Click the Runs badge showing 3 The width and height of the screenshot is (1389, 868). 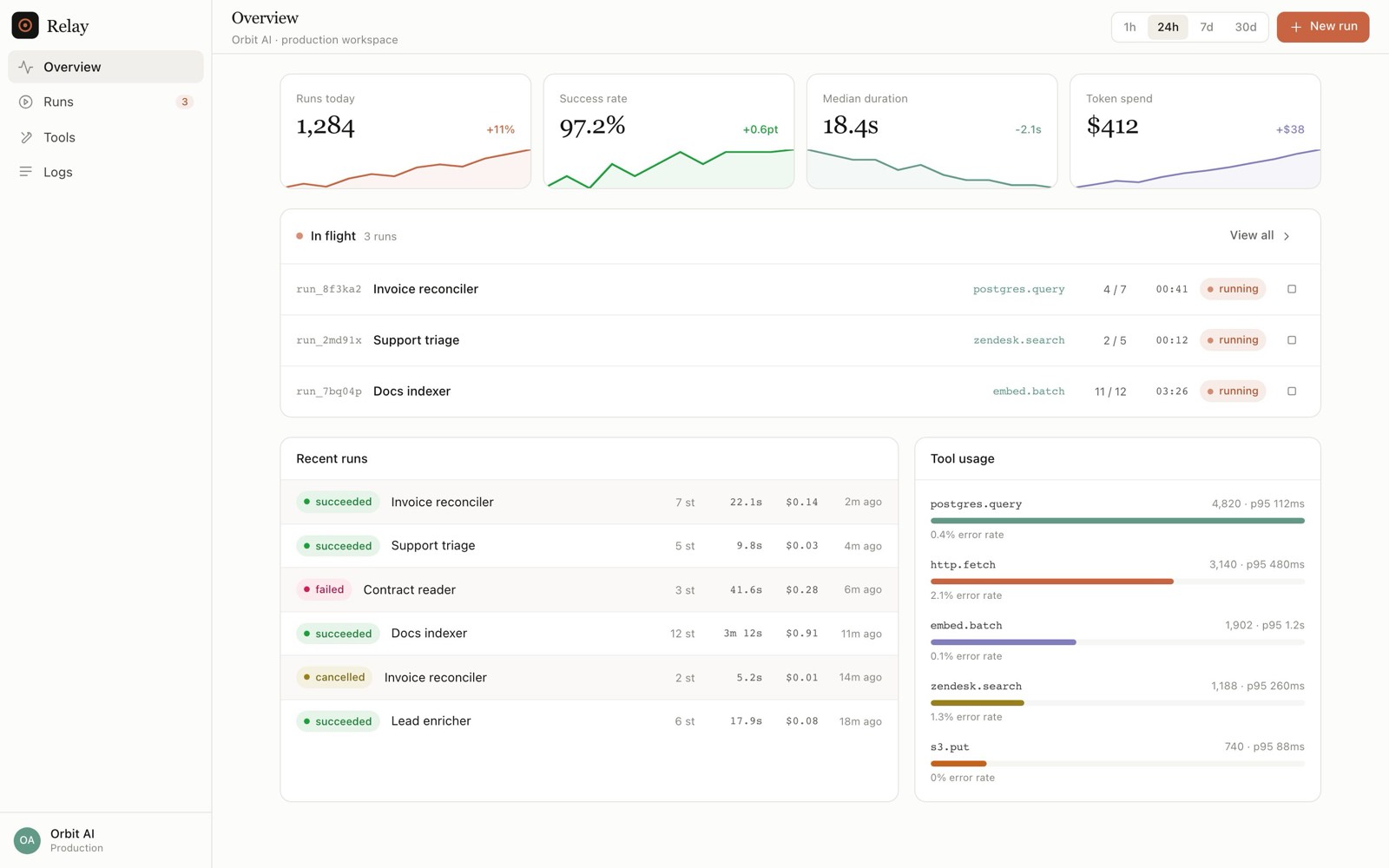(x=184, y=102)
